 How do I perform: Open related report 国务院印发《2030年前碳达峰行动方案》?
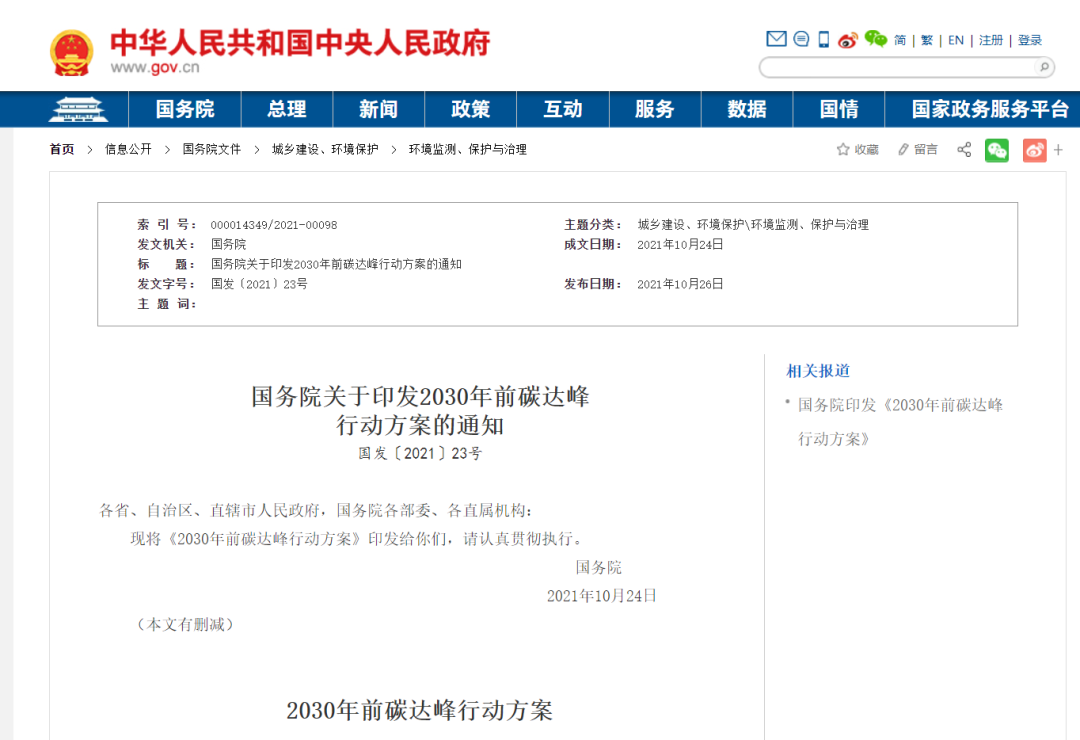[x=900, y=422]
